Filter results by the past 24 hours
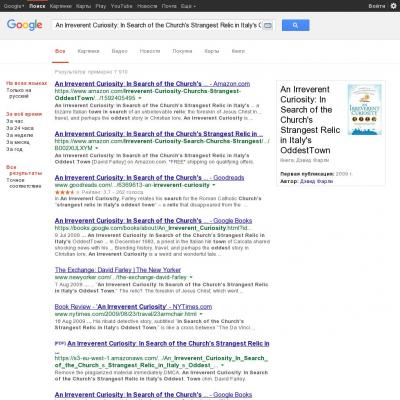 pyautogui.click(x=20, y=128)
